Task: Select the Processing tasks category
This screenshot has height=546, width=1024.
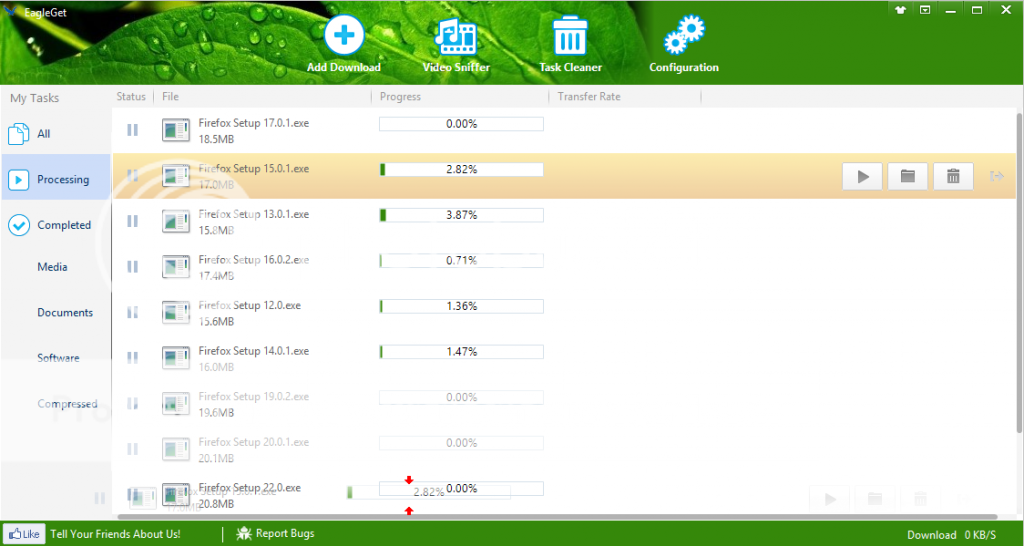Action: [x=56, y=179]
